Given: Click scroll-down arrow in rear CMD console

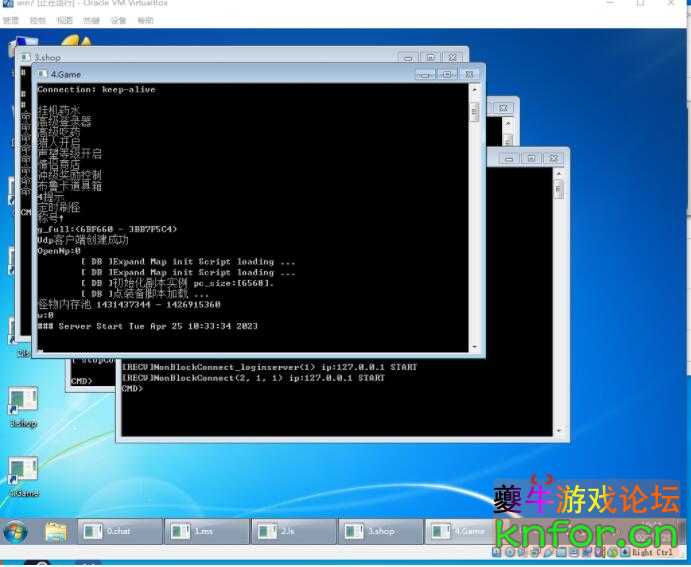Looking at the screenshot, I should coord(559,430).
